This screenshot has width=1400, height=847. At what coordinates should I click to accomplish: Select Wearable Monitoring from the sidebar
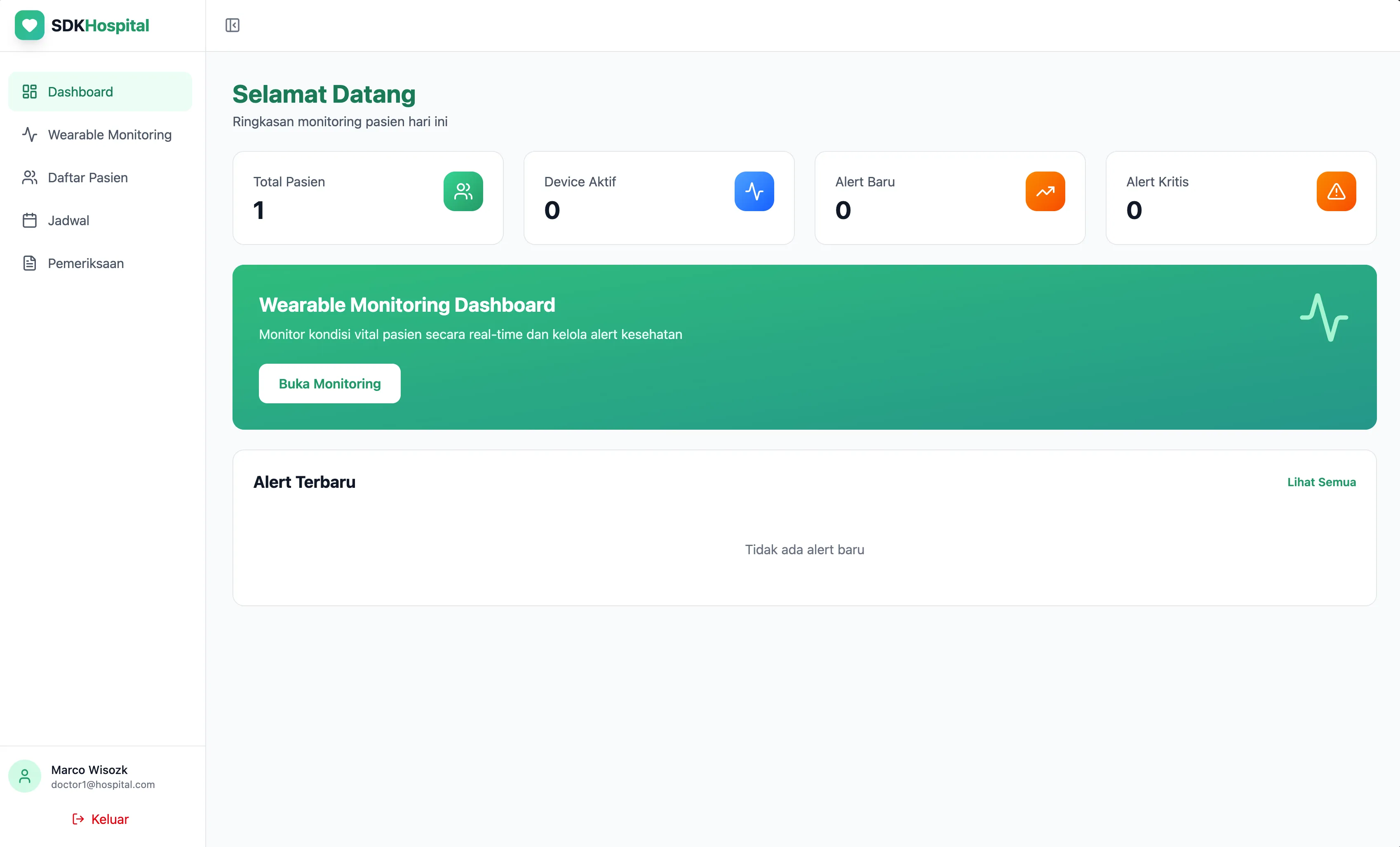click(109, 134)
